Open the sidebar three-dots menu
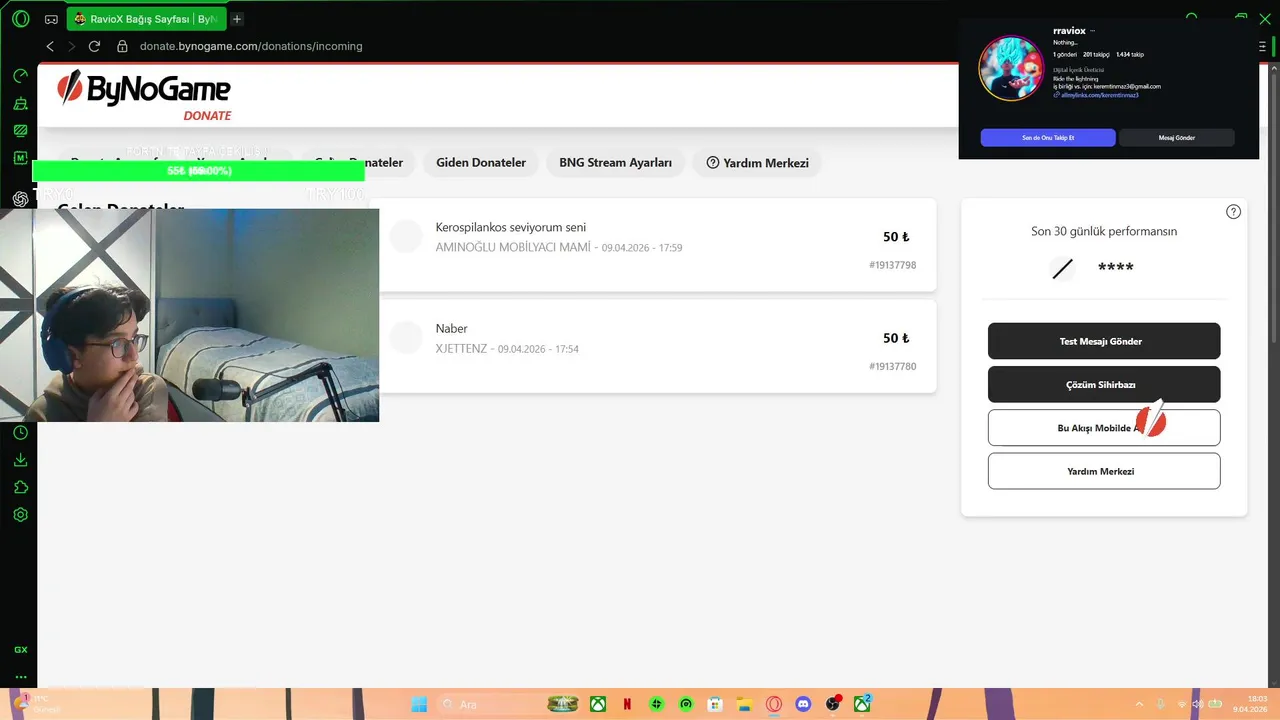This screenshot has height=720, width=1280. 20,677
